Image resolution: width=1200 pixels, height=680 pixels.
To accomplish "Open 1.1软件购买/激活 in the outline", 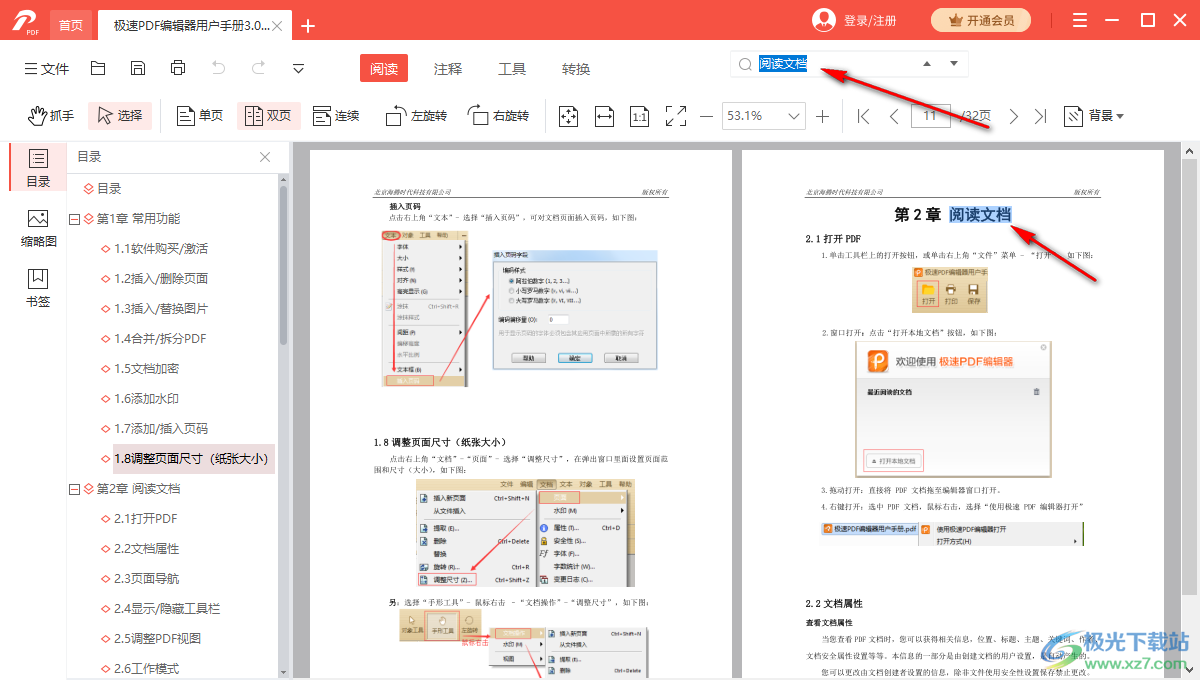I will 160,248.
